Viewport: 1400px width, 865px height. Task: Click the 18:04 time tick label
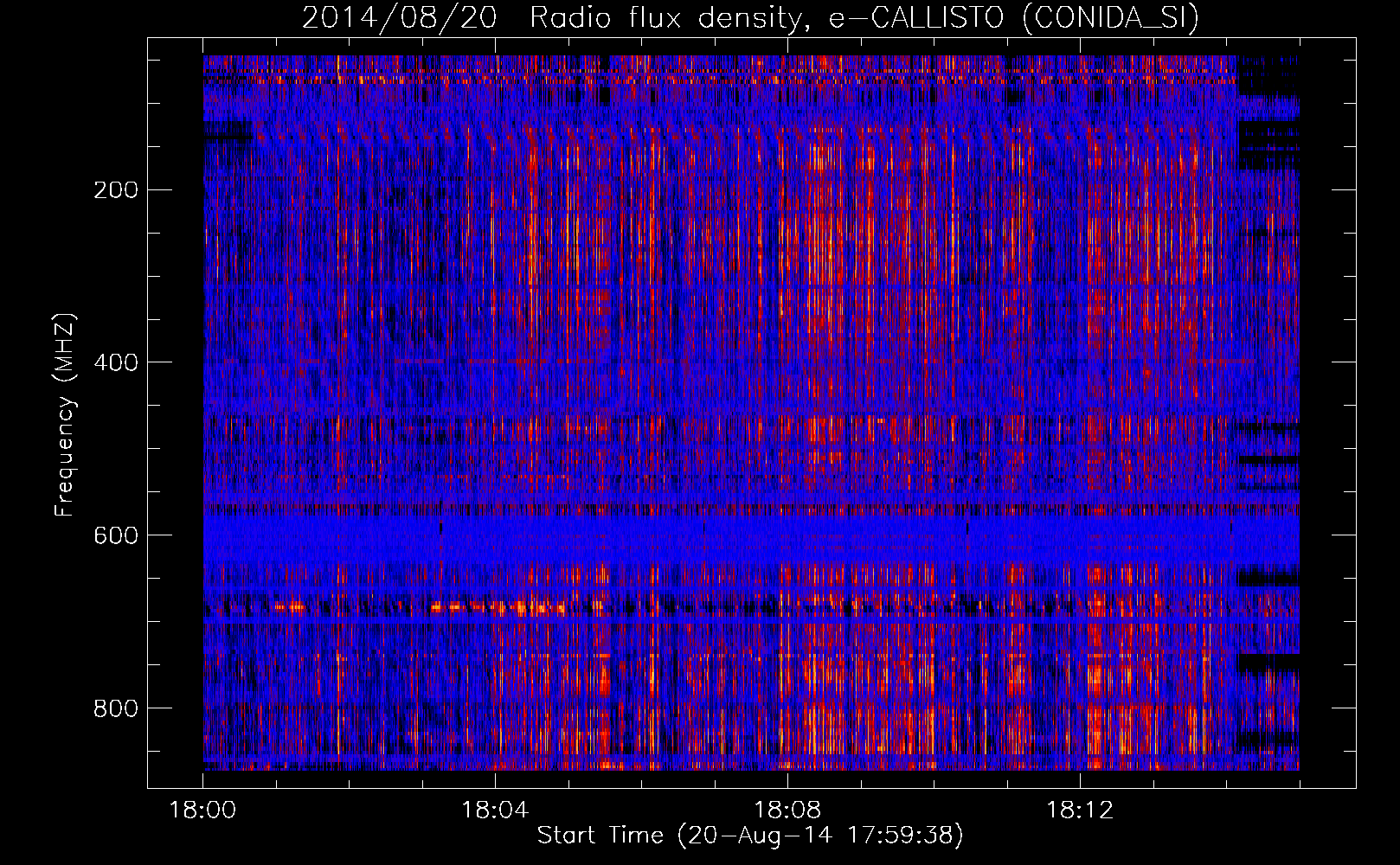coord(495,810)
